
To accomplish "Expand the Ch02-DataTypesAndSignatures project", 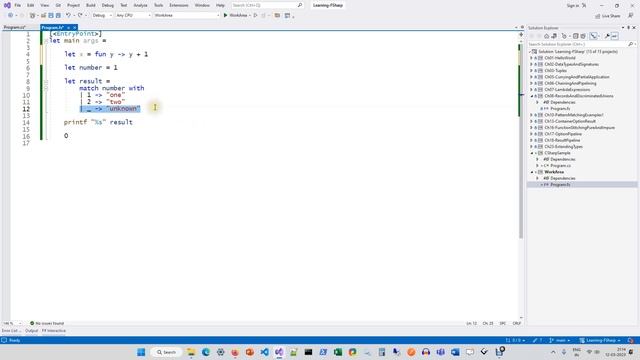I will 531,64.
